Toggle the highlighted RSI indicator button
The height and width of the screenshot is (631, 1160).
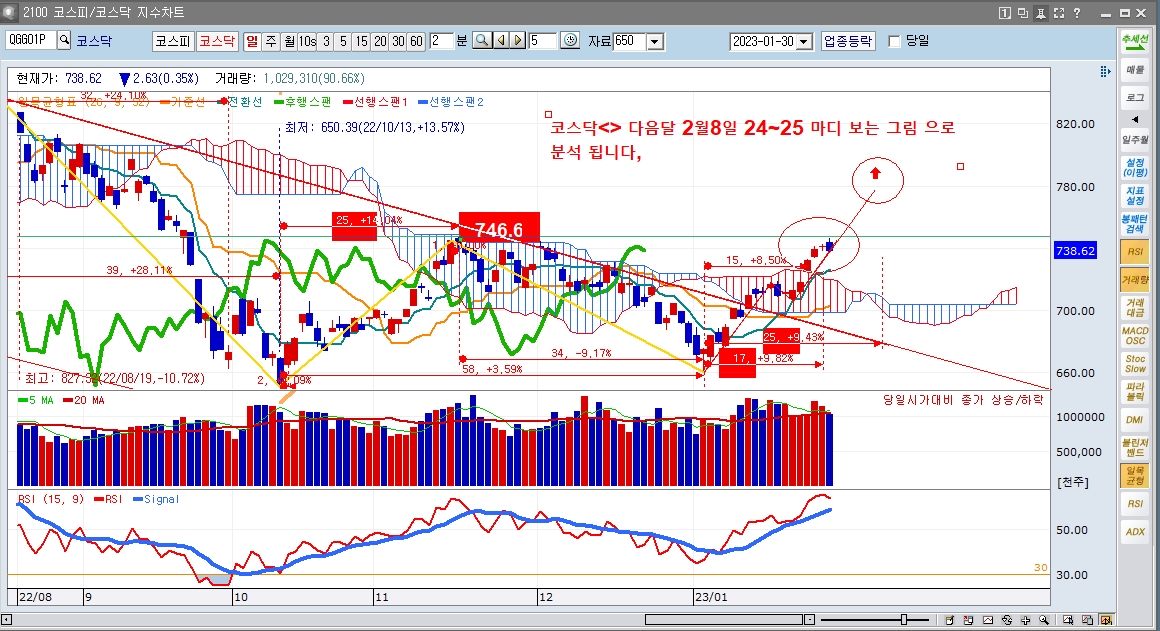coord(1135,252)
